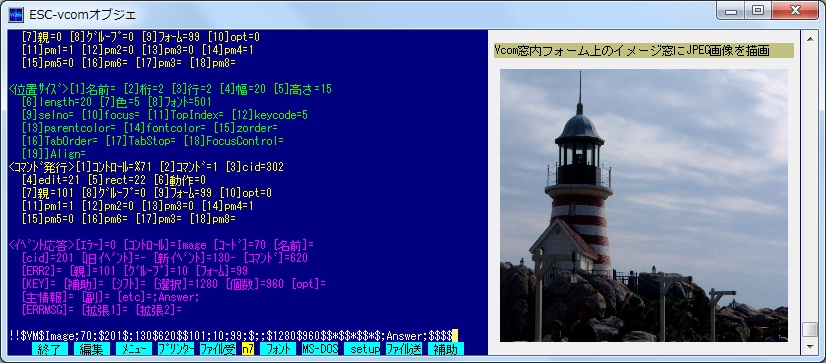Click the '[4]edit=21' text
The height and width of the screenshot is (363, 826).
[x=52, y=180]
